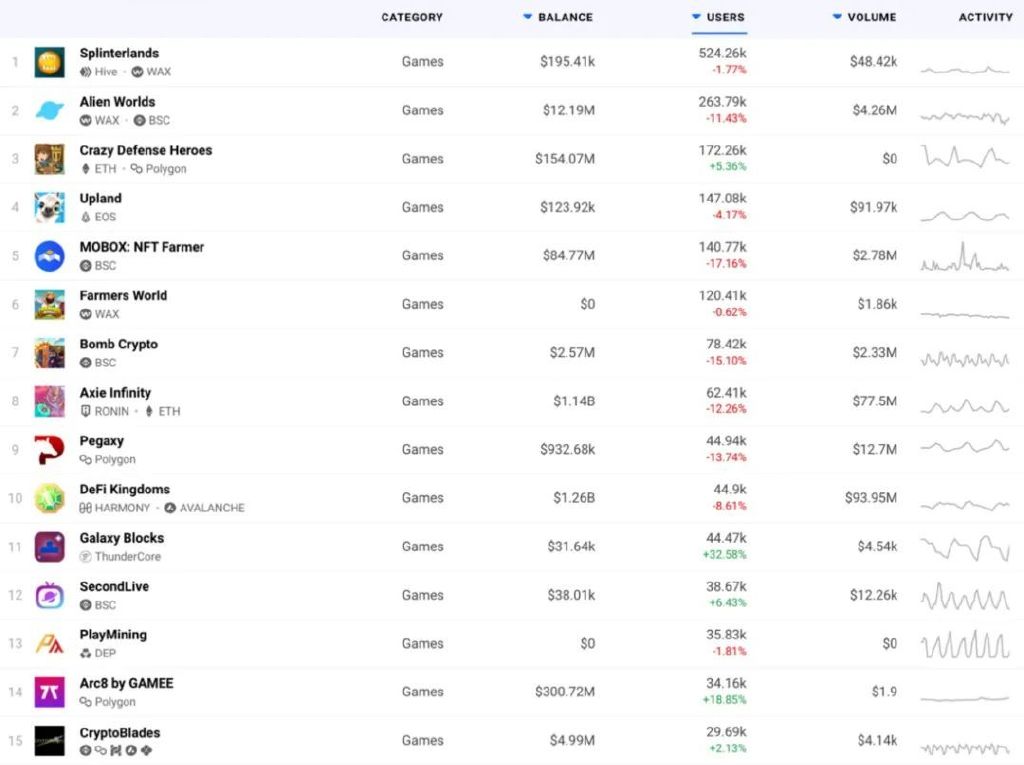Screen dimensions: 1024x765
Task: Click the BSC chain tag under Alien Worlds
Action: click(x=152, y=121)
